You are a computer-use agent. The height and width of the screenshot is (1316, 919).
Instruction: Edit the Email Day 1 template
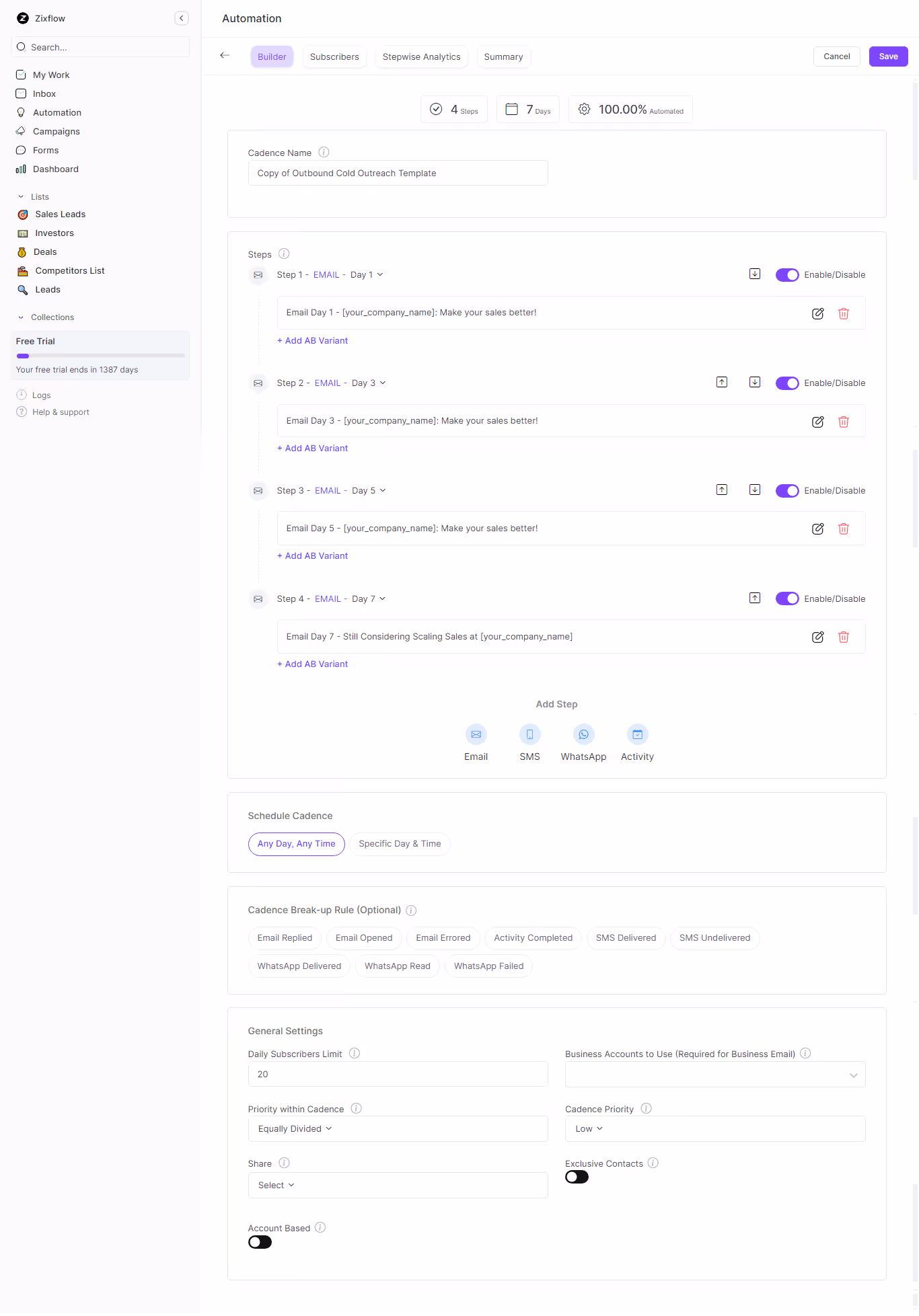click(817, 313)
